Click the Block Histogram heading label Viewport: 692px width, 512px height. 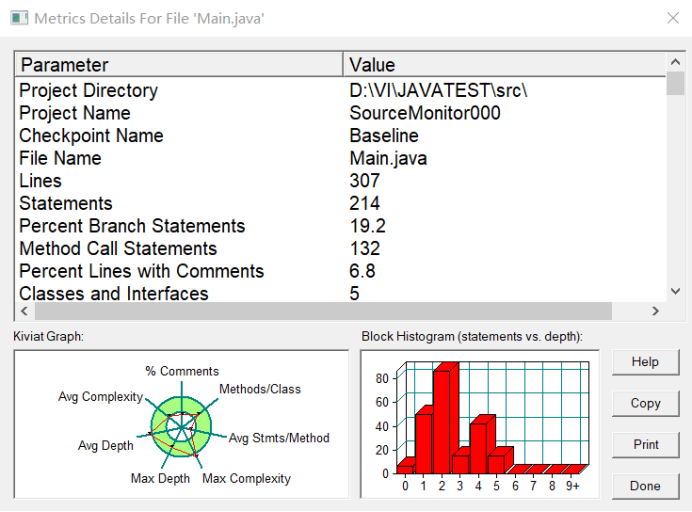pos(472,336)
